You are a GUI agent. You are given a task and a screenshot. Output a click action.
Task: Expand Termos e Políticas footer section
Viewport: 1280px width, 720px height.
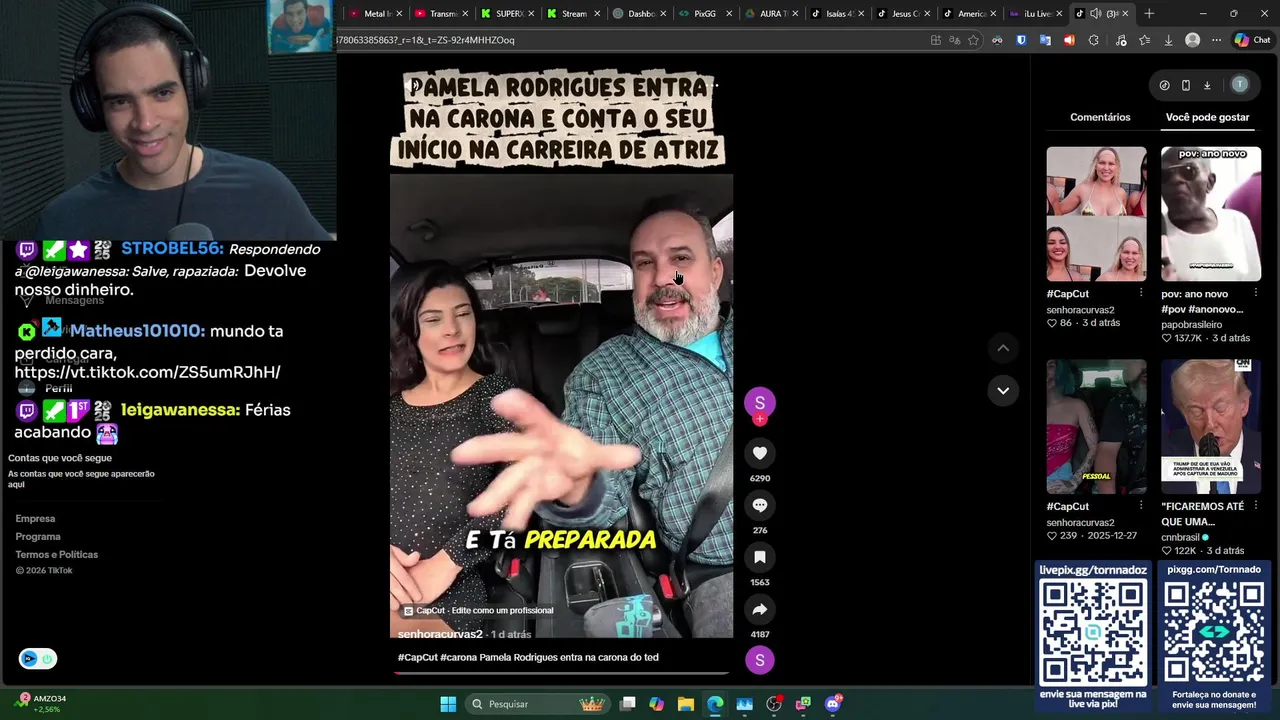(56, 554)
